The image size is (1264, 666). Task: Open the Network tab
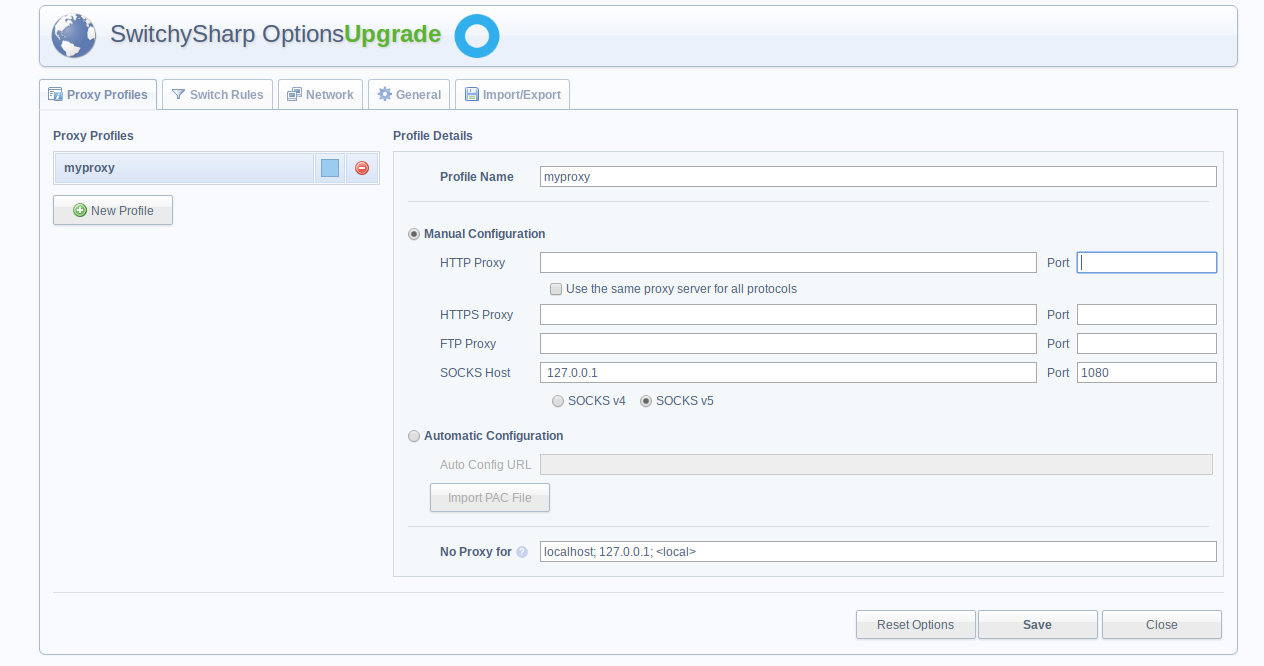point(320,95)
